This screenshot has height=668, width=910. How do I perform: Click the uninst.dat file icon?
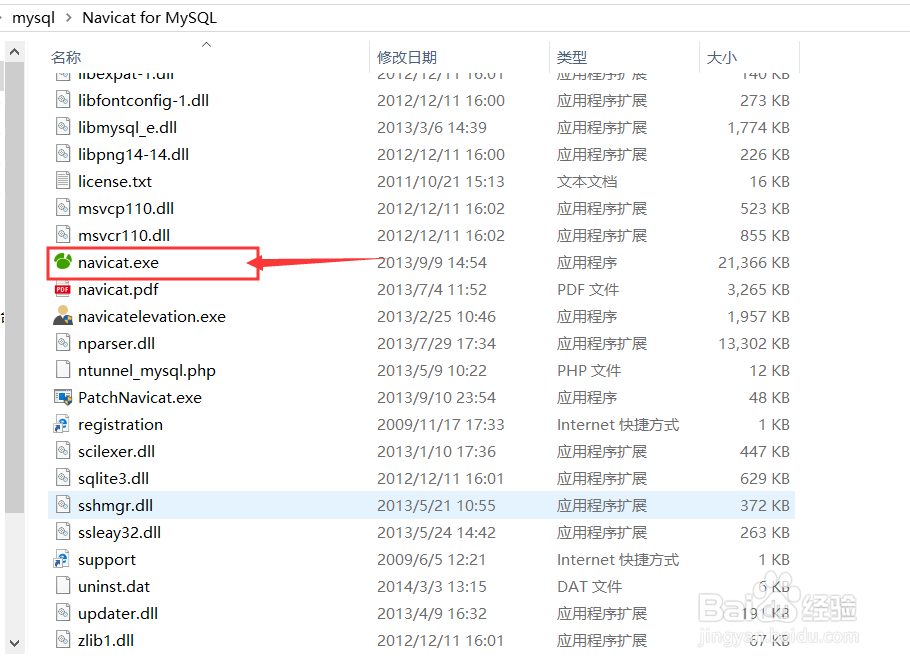pyautogui.click(x=63, y=586)
